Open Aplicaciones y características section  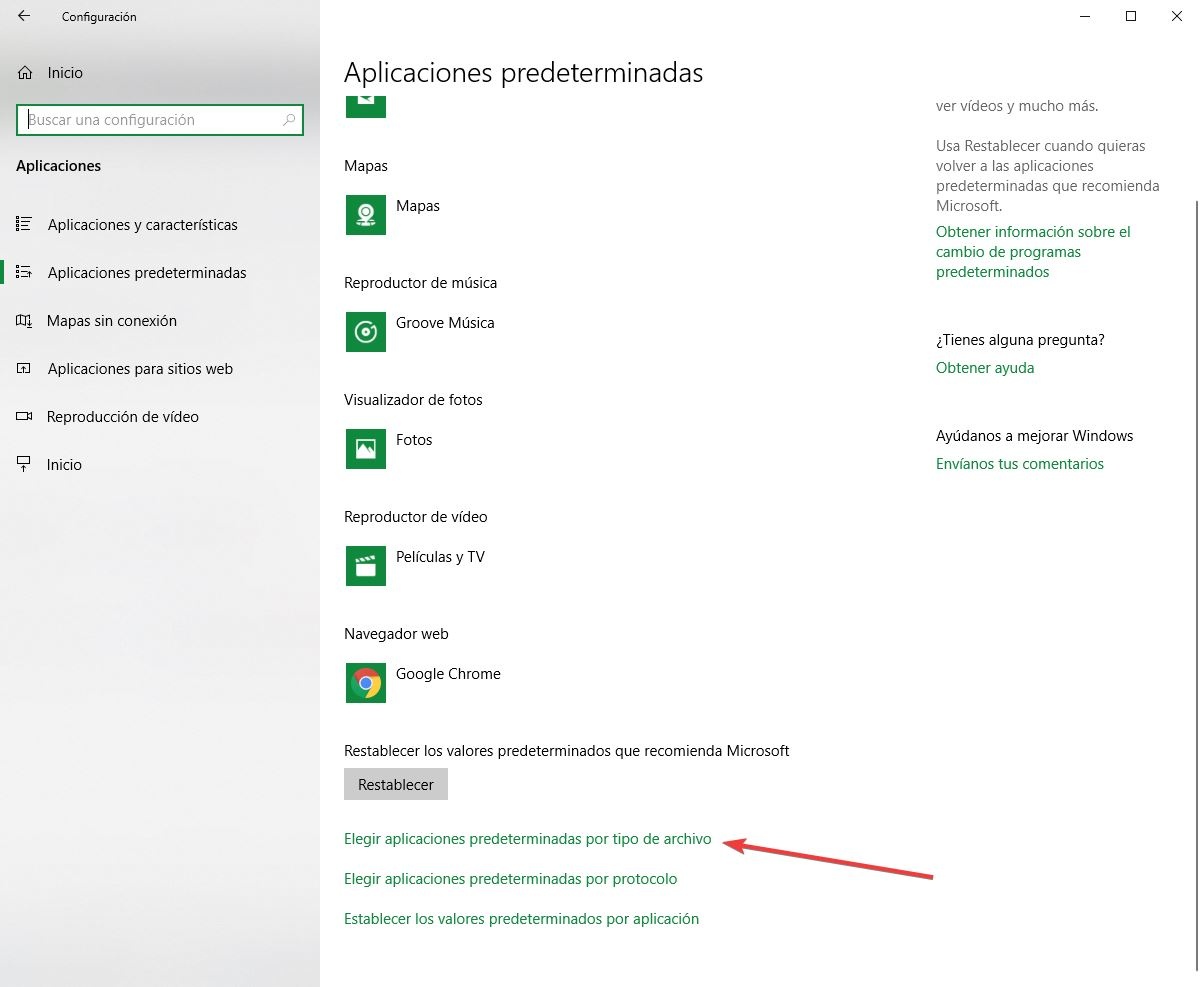tap(142, 225)
